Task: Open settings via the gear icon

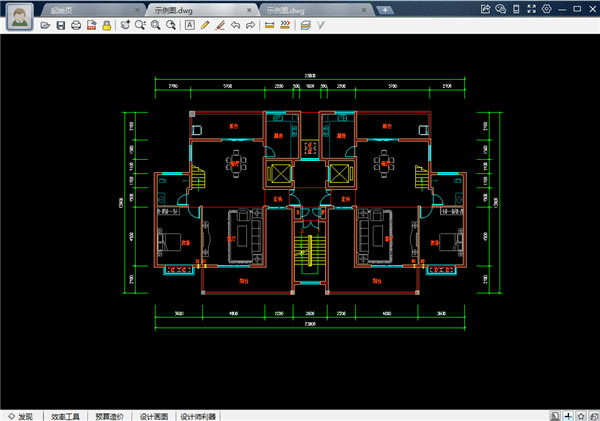Action: click(545, 8)
